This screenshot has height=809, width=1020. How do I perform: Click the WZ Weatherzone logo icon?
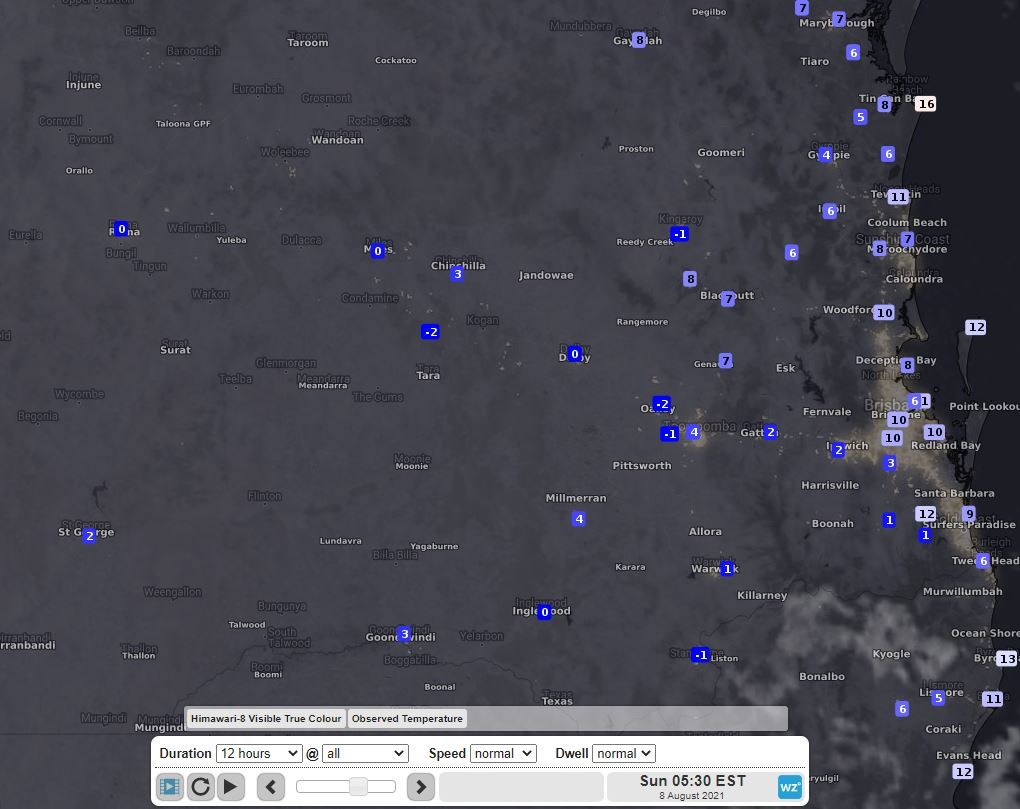pos(790,787)
